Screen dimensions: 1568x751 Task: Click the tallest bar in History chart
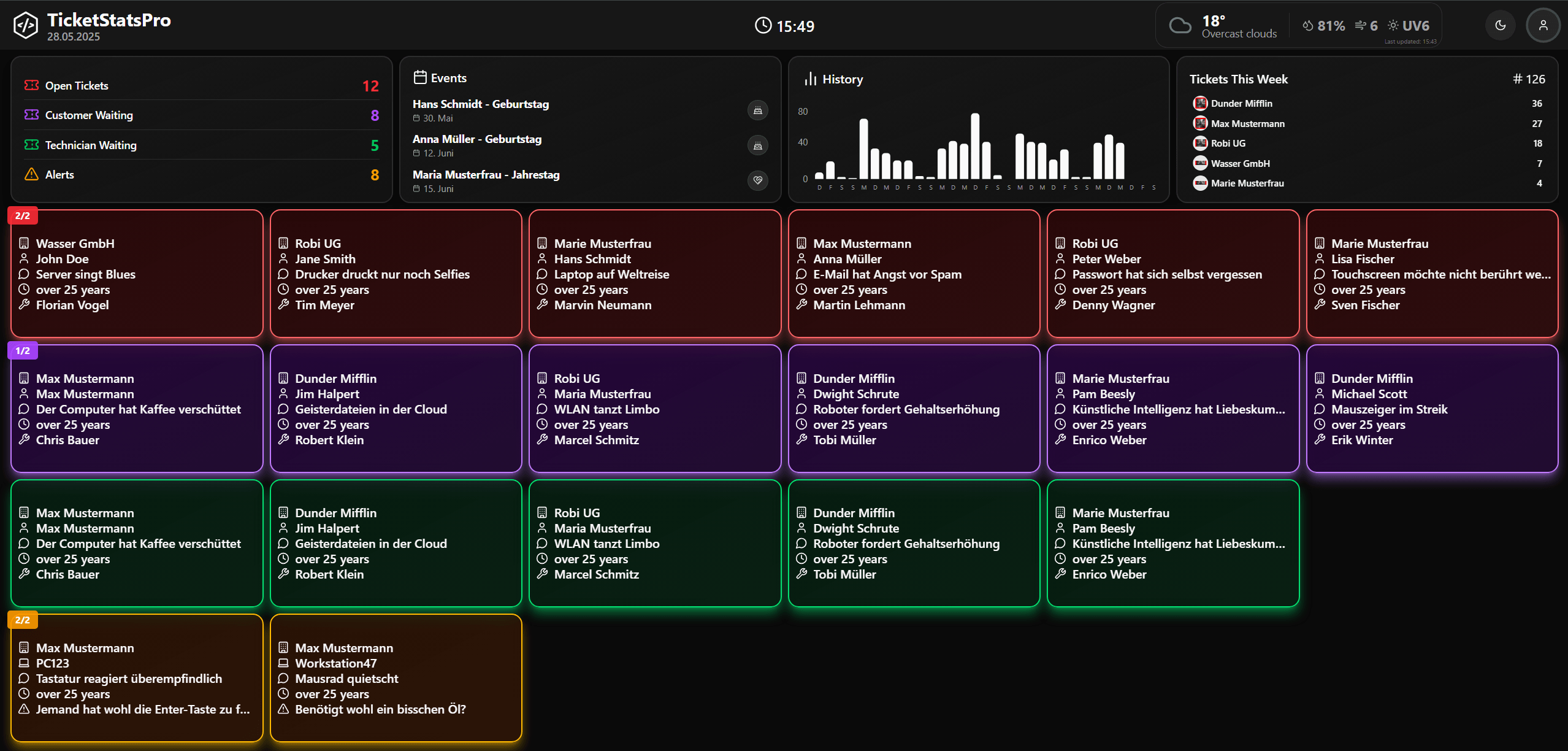click(x=975, y=146)
